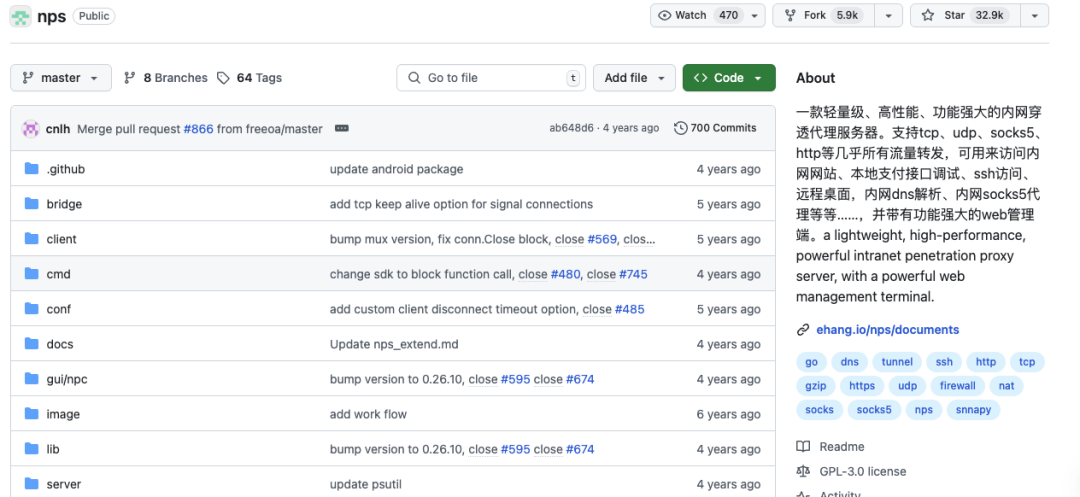Open the bridge directory name

coord(64,204)
